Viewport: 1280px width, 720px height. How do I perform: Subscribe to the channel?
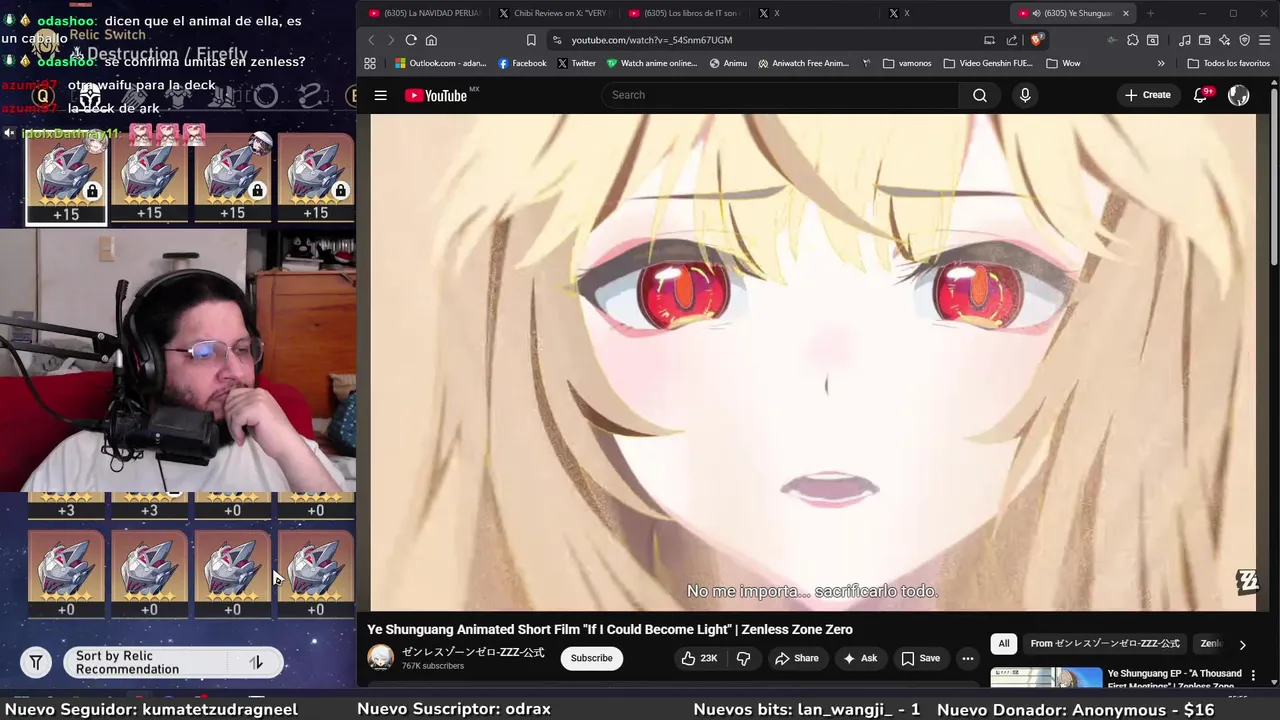pyautogui.click(x=591, y=658)
